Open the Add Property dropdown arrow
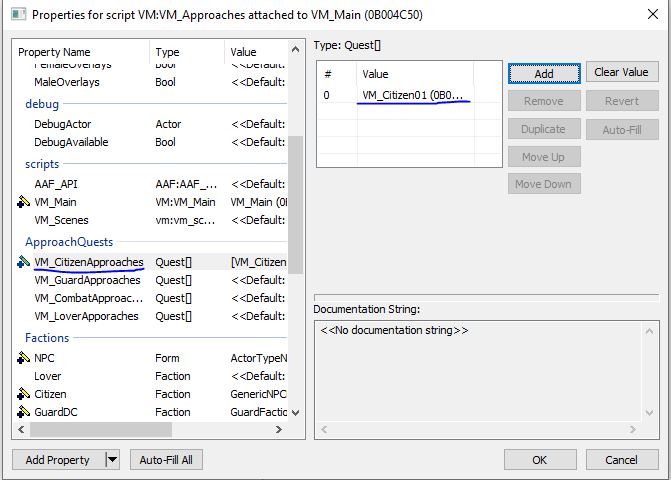This screenshot has height=480, width=671. [x=112, y=460]
